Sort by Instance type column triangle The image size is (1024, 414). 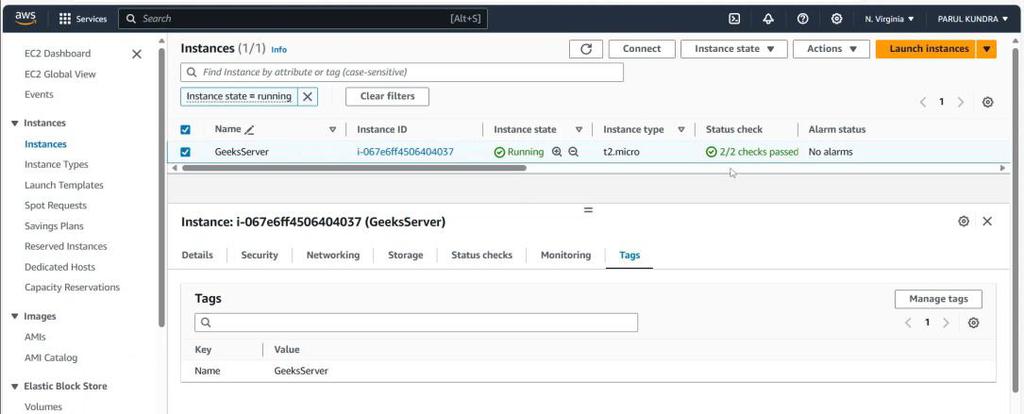click(x=681, y=130)
